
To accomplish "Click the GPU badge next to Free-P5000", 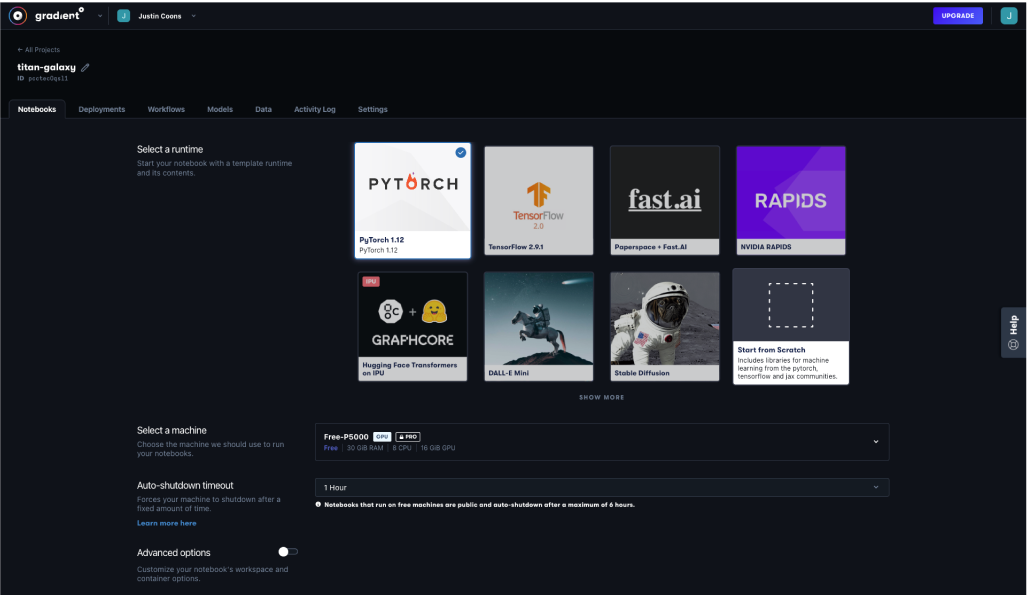I will [x=382, y=436].
